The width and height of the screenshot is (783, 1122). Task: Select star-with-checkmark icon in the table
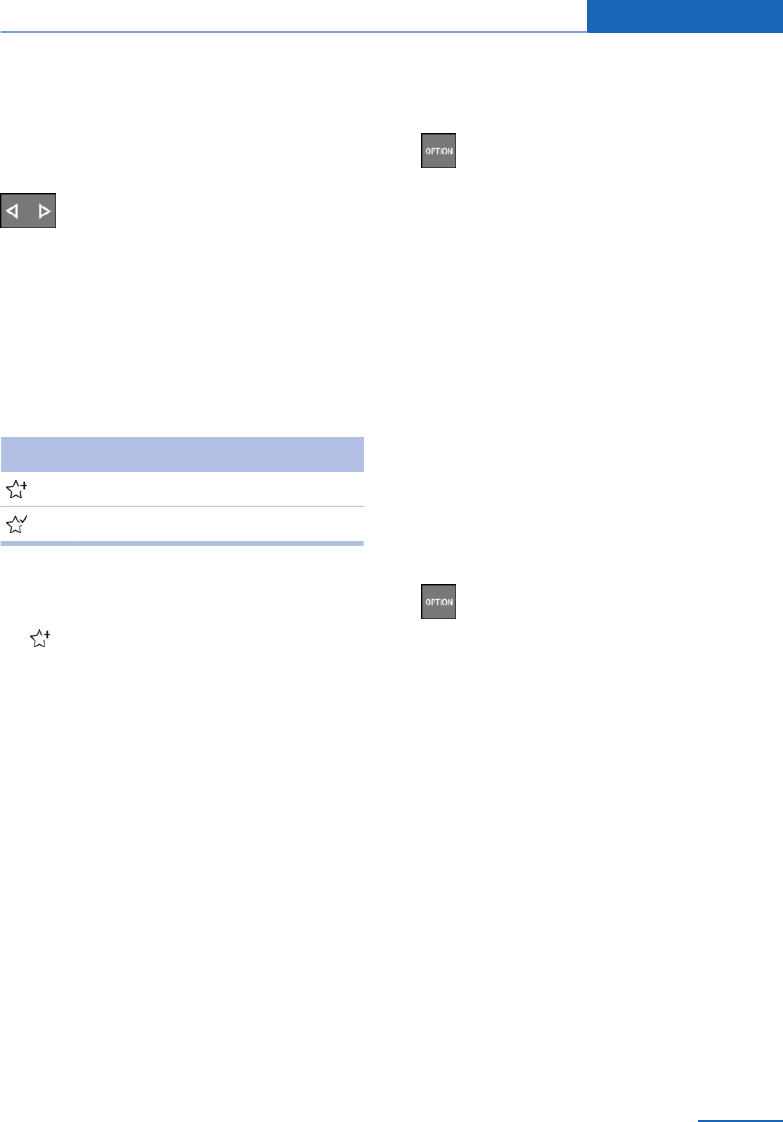16,525
